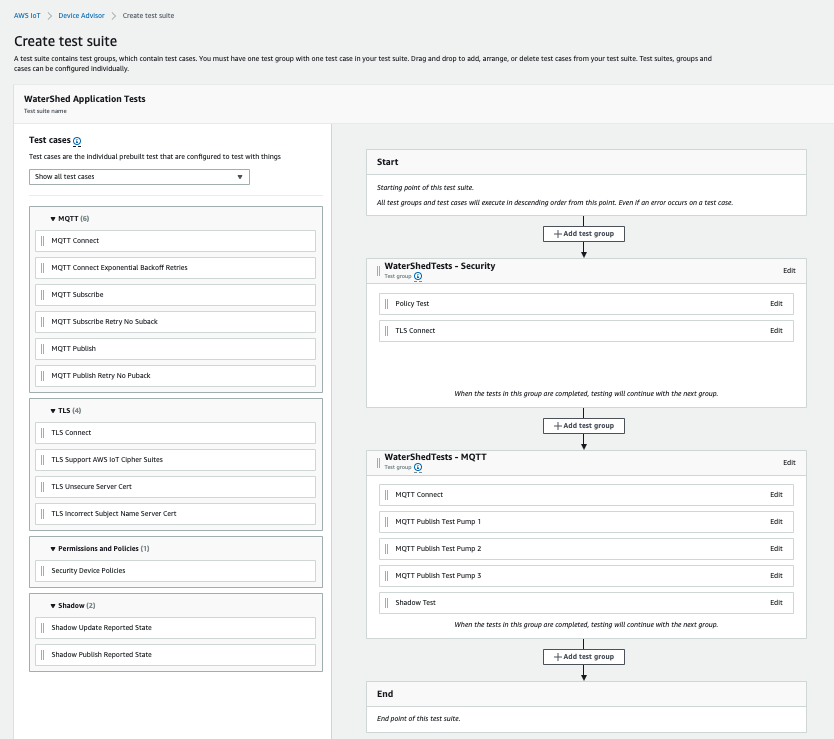Click the drag handle on Shadow Update Reported State
834x739 pixels.
tap(42, 627)
